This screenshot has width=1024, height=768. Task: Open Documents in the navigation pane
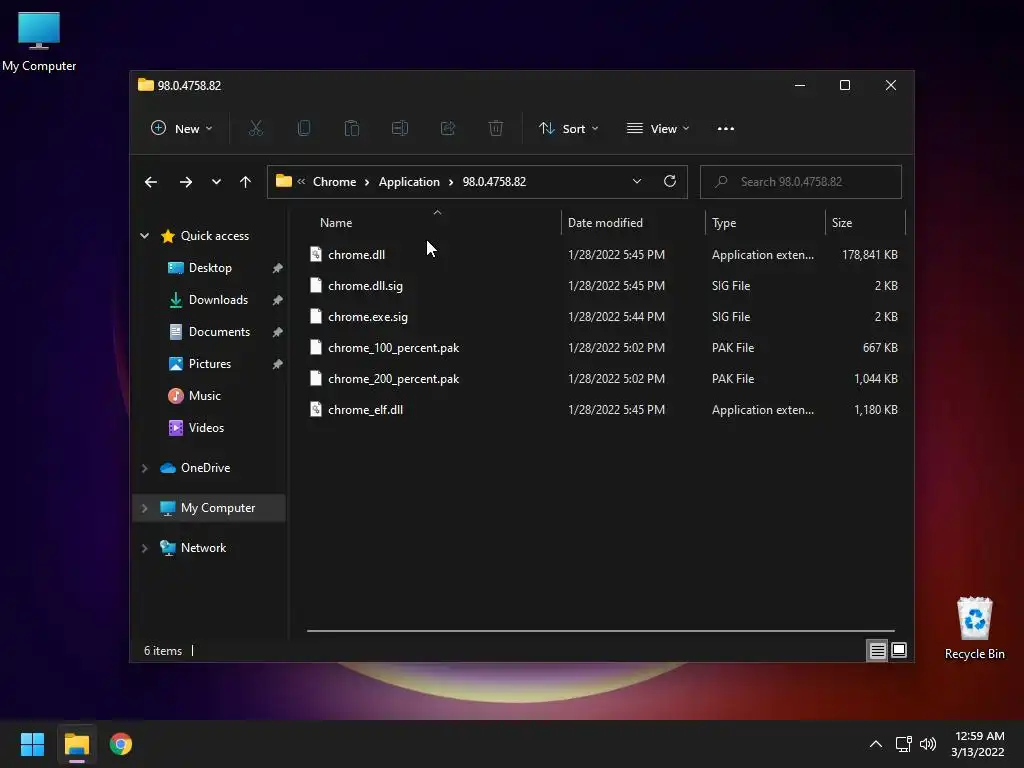pyautogui.click(x=219, y=332)
